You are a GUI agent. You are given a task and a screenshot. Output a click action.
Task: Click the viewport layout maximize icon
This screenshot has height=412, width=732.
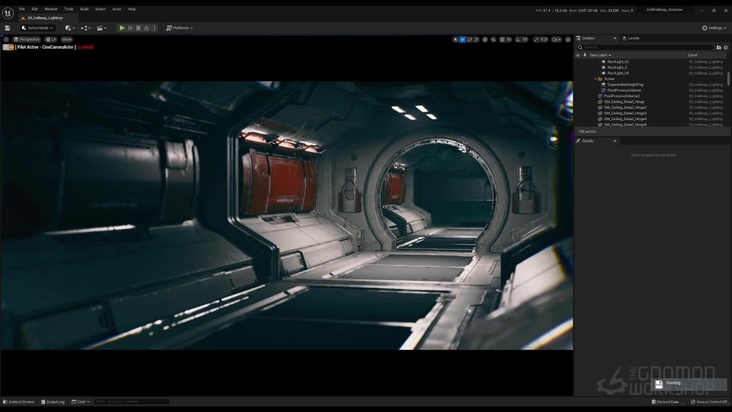pos(568,40)
